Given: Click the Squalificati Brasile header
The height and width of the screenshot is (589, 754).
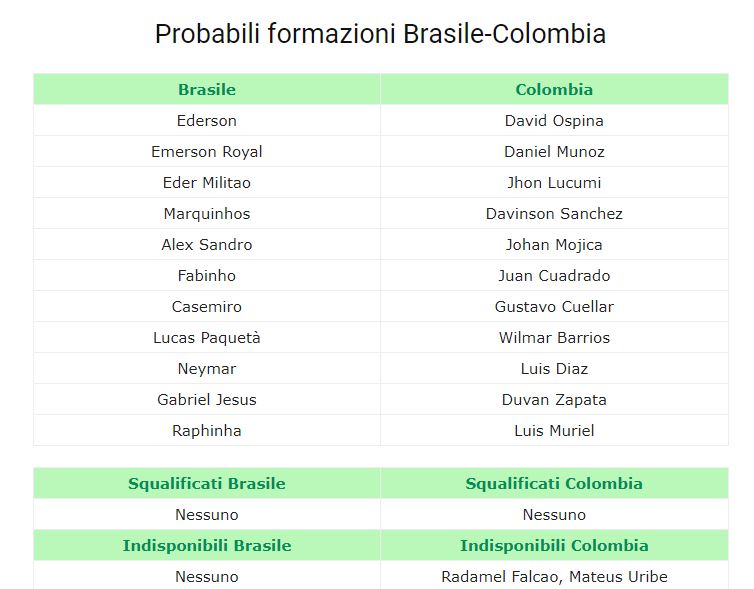Looking at the screenshot, I should pos(207,484).
